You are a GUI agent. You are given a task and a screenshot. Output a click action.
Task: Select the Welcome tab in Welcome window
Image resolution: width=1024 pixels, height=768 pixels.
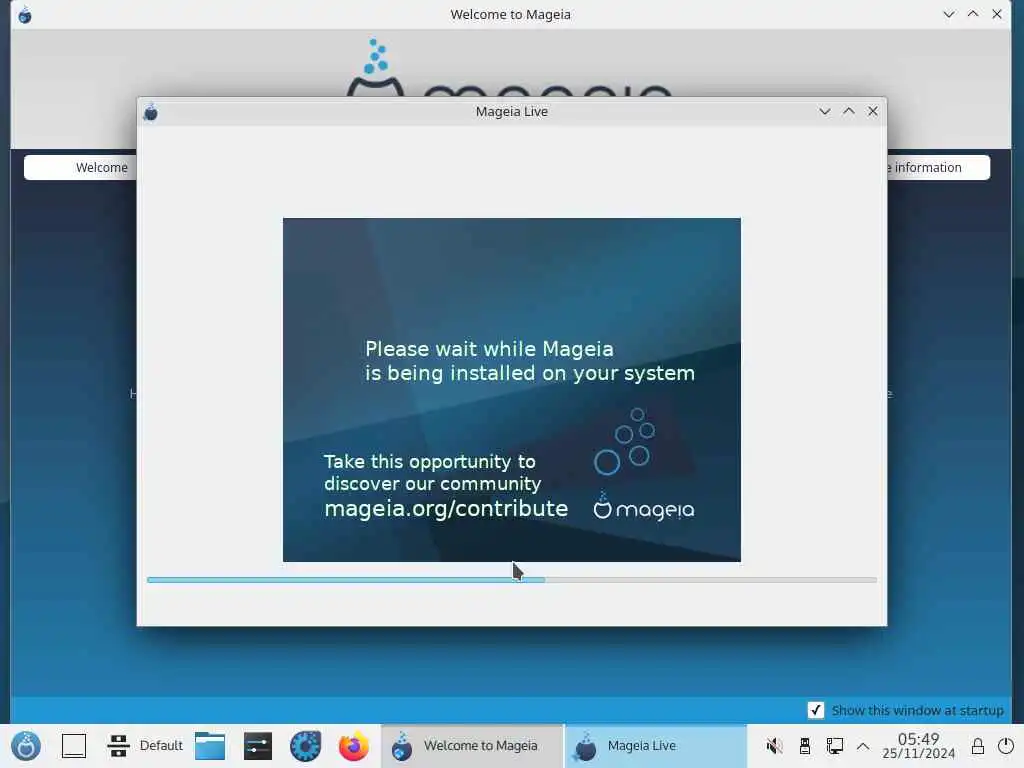(x=80, y=167)
